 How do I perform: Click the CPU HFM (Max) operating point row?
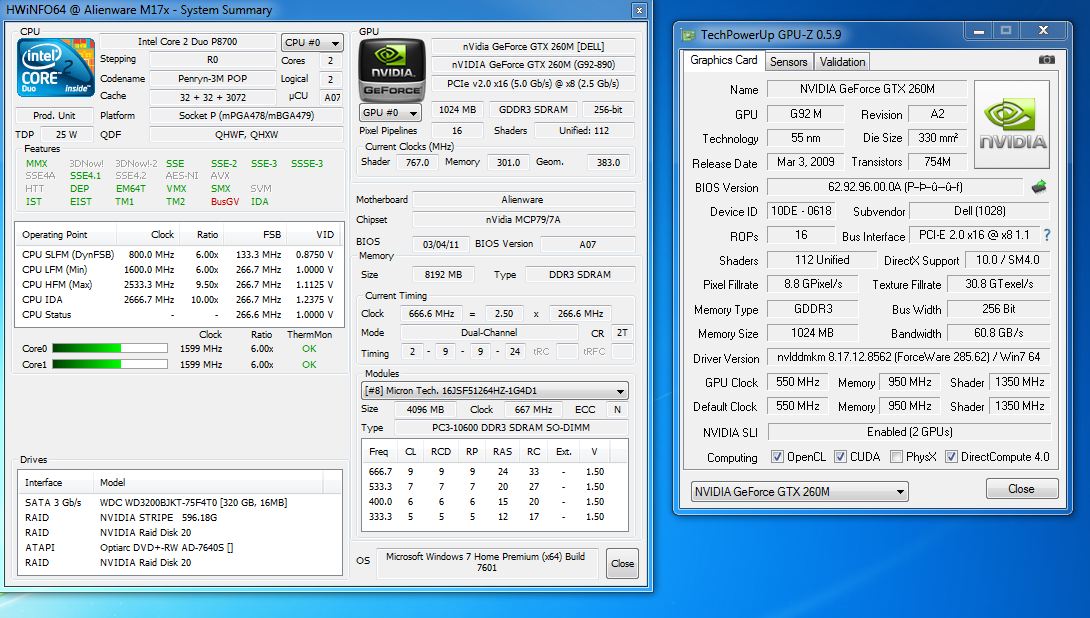[179, 285]
